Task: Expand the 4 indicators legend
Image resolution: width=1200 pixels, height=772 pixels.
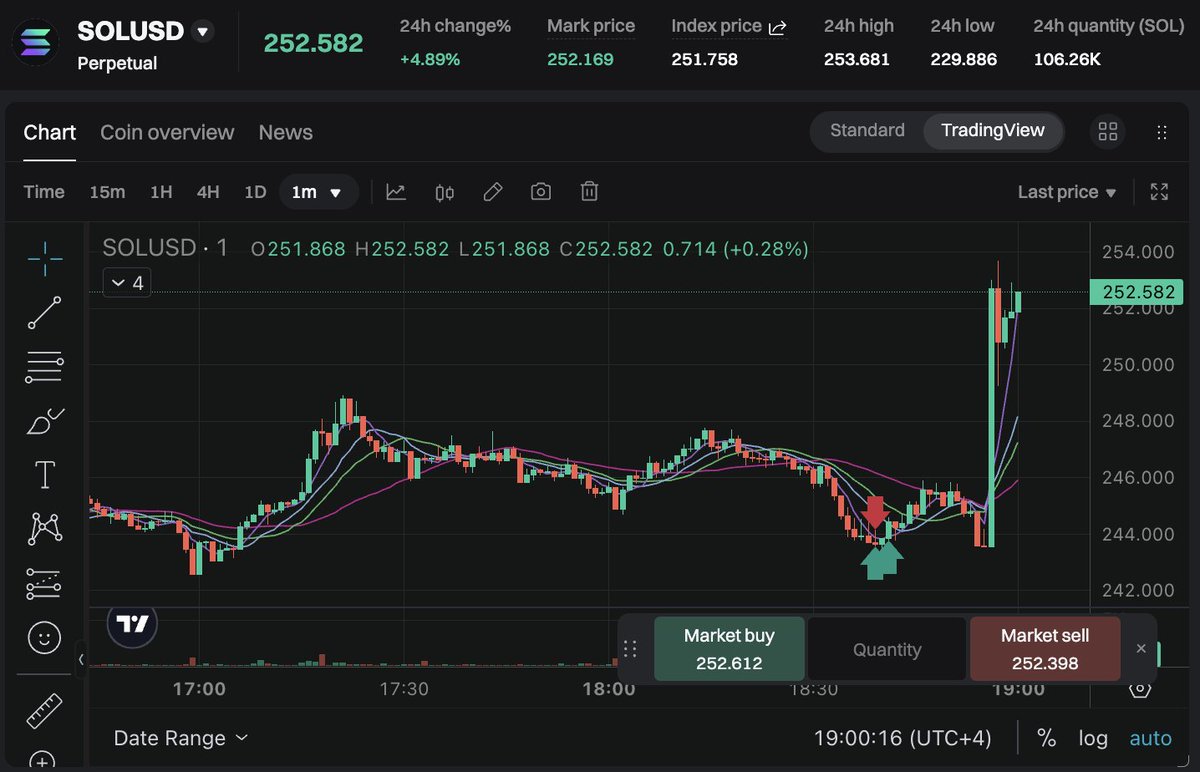Action: click(127, 283)
